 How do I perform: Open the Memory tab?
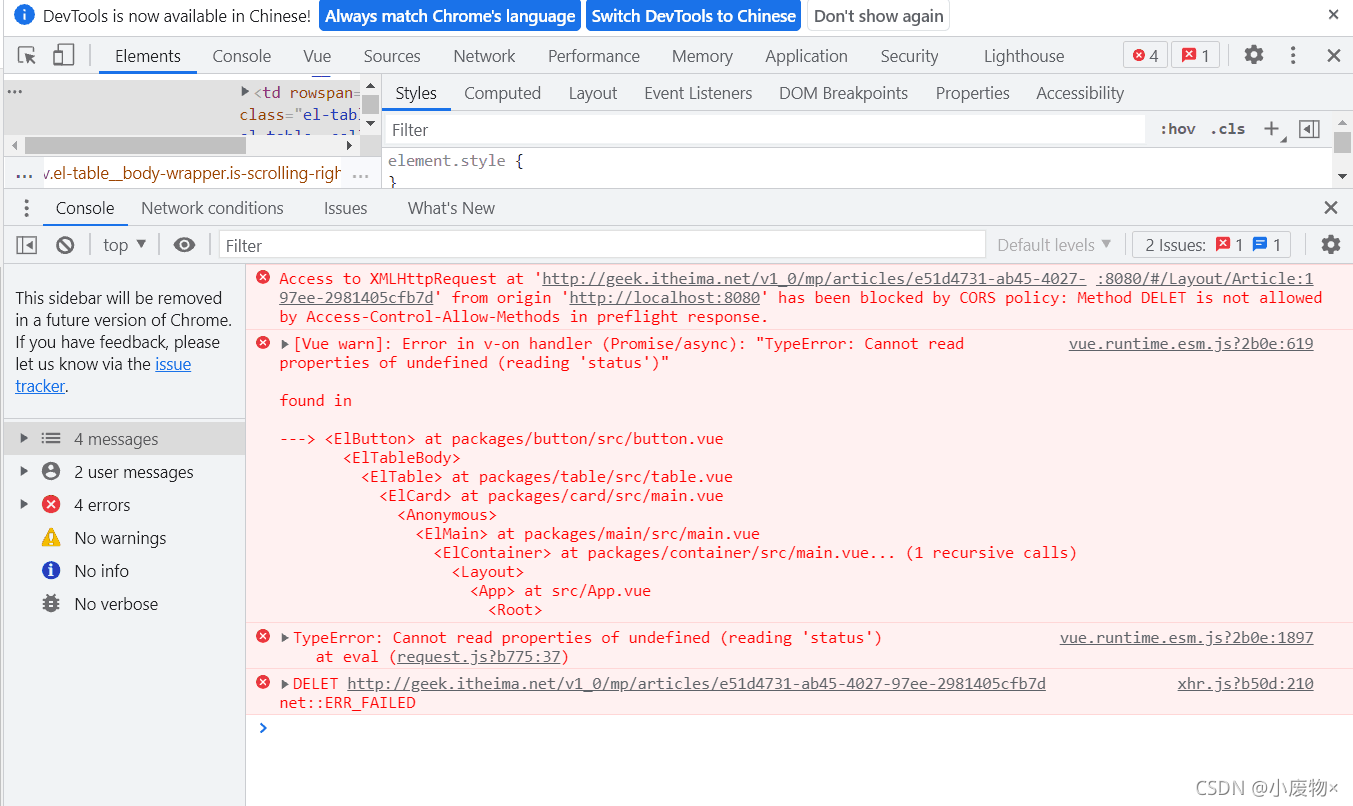tap(702, 56)
